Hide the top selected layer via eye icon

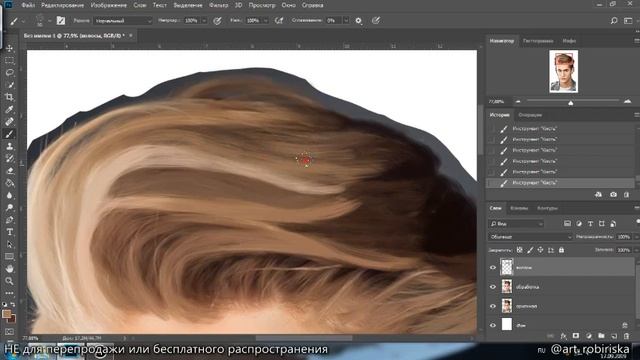click(493, 268)
